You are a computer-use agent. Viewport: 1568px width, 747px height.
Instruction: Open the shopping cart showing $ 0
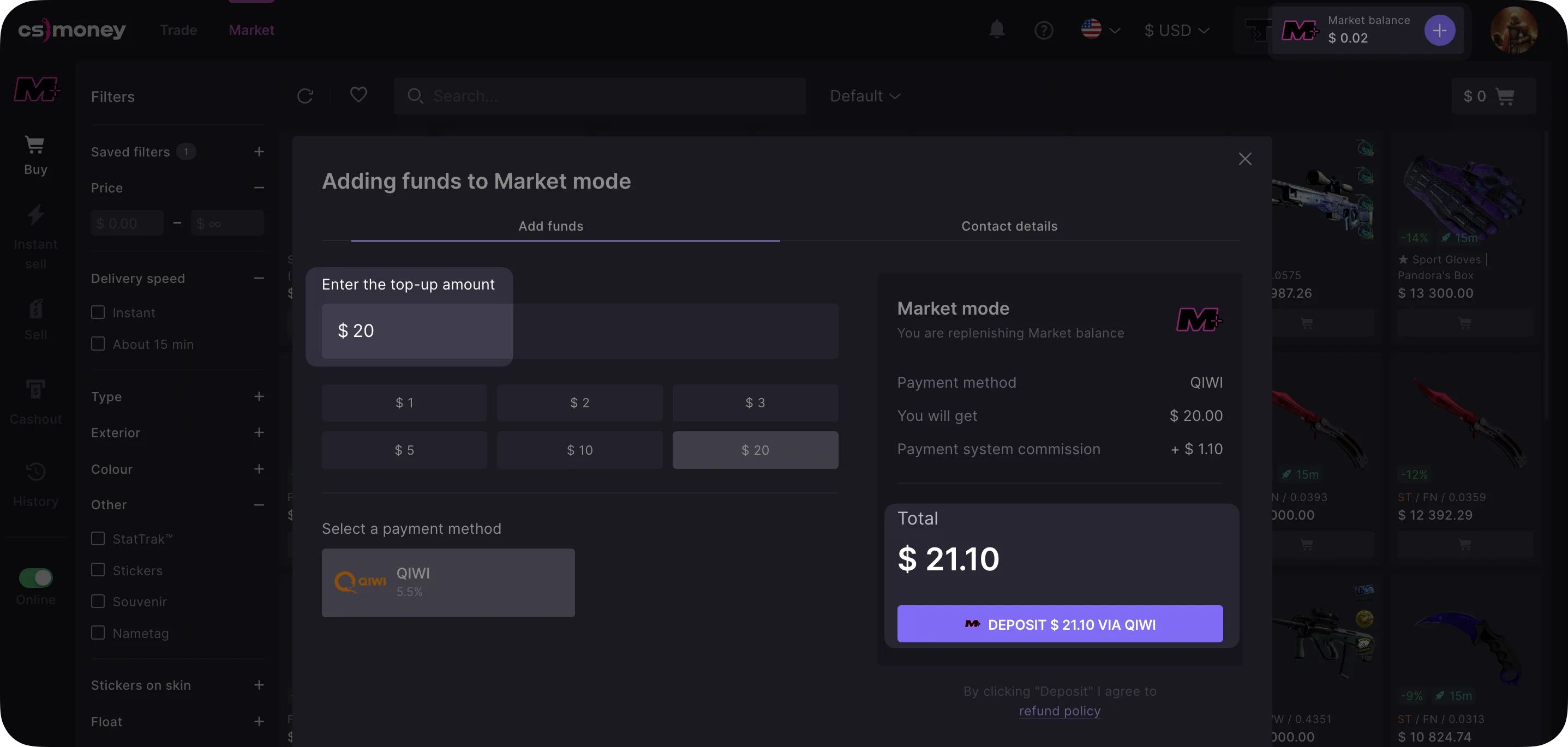pos(1493,96)
